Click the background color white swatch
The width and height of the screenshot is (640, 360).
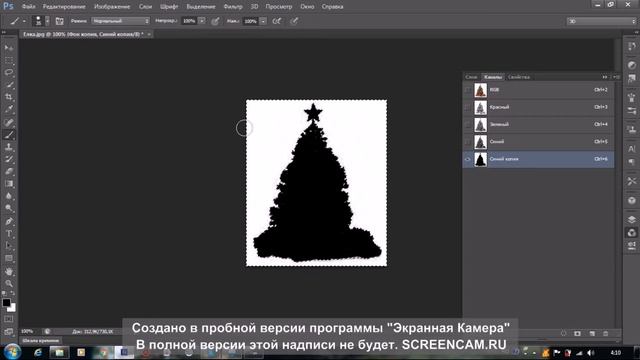[12, 308]
